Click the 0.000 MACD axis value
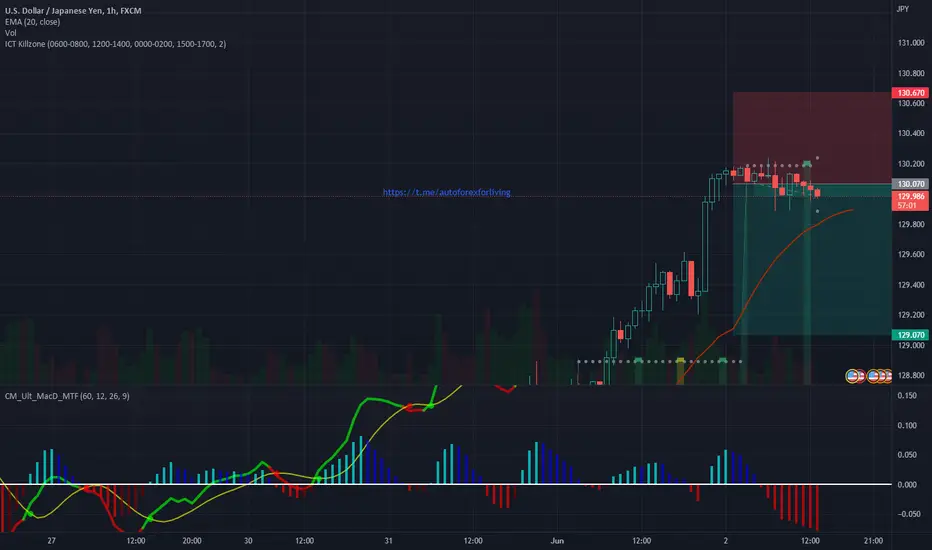This screenshot has height=550, width=932. pyautogui.click(x=907, y=485)
